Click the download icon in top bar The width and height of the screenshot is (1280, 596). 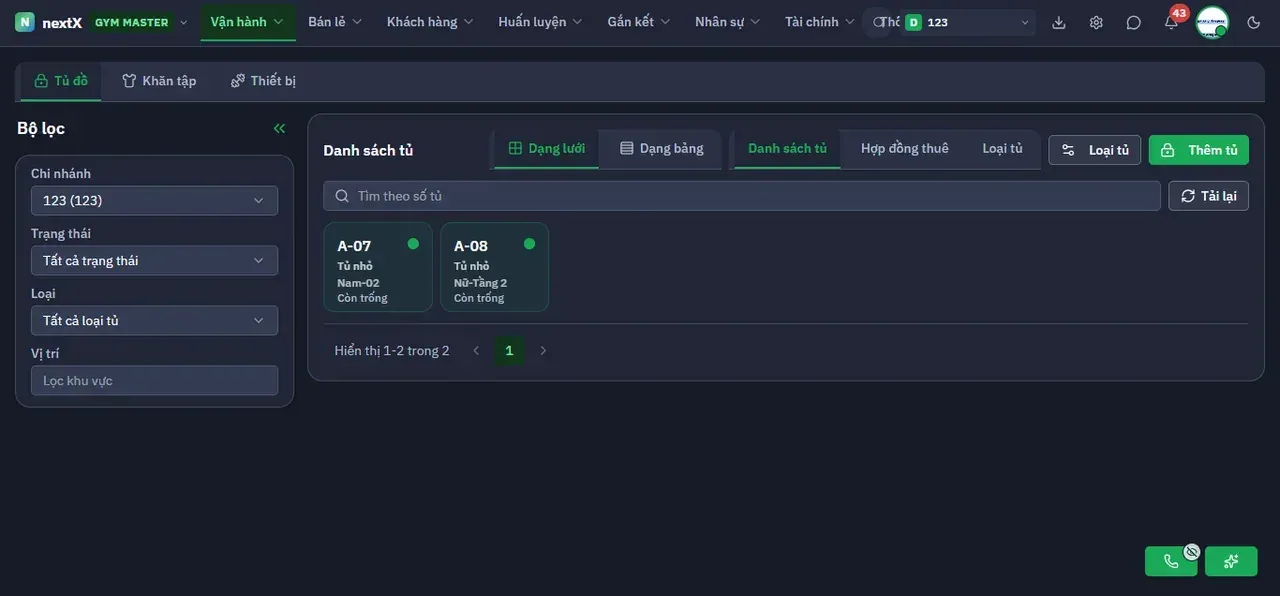pyautogui.click(x=1059, y=22)
